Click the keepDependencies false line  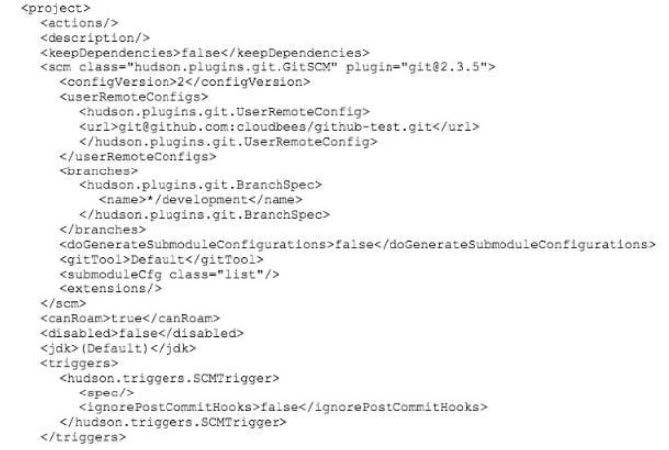tap(204, 53)
